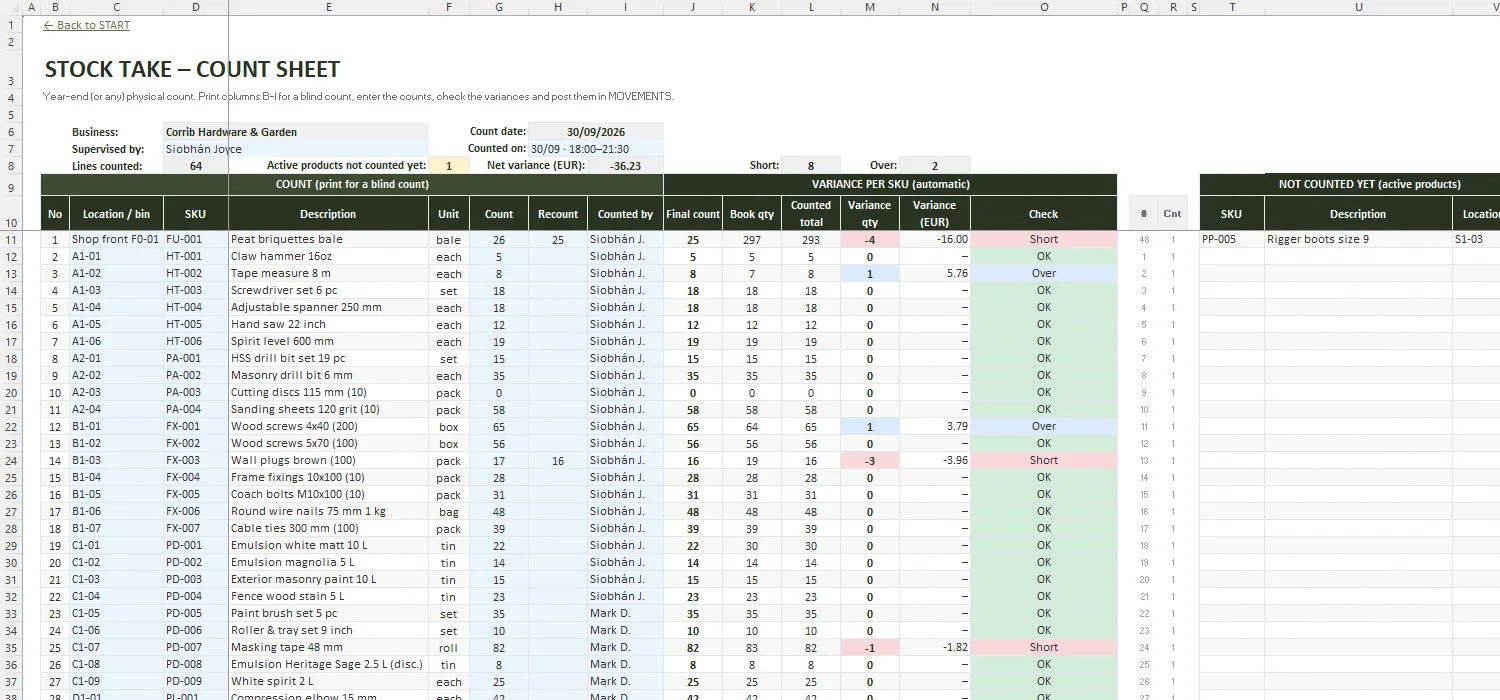Select the Active products not counted yet value 1
Screen dimensions: 1500x700
(449, 166)
